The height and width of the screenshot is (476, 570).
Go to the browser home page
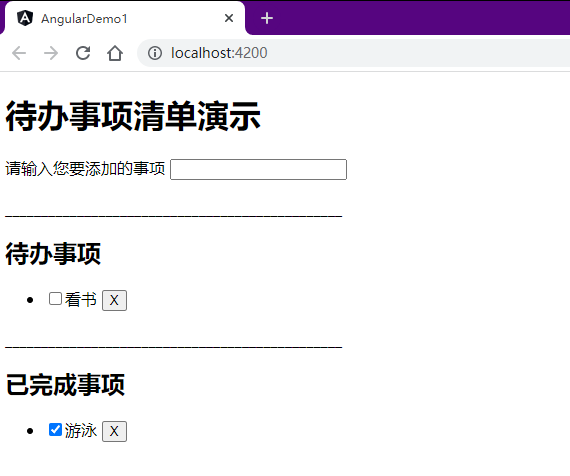[115, 53]
